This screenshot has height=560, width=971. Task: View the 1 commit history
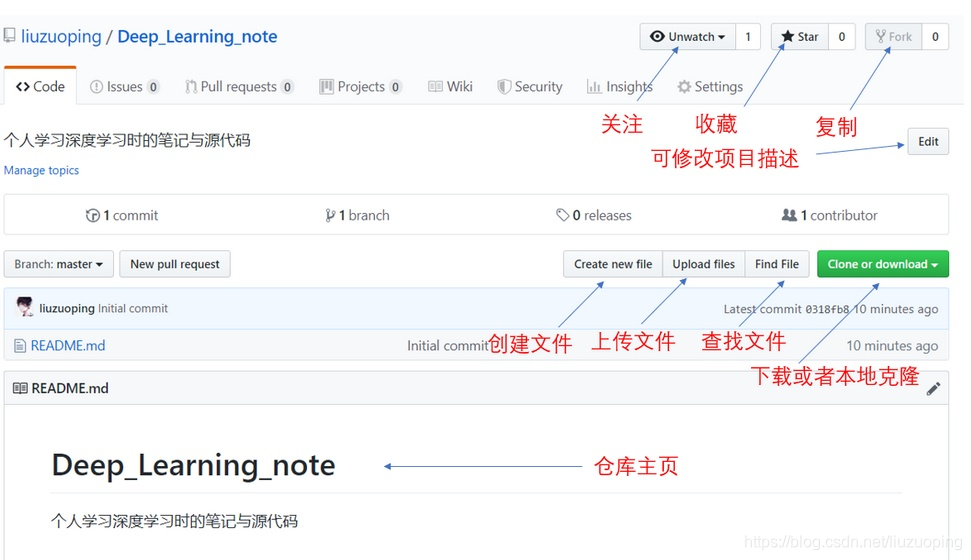(122, 215)
